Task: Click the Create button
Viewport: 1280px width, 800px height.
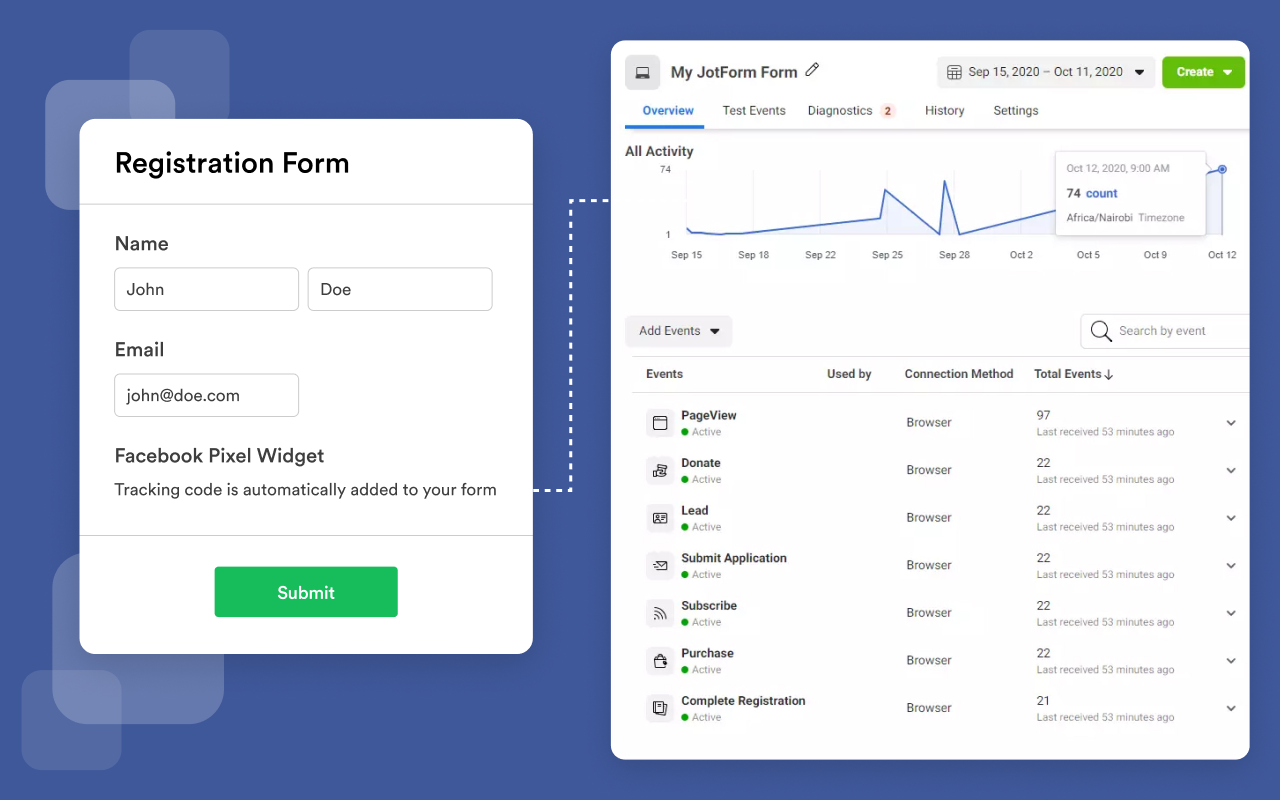Action: [x=1203, y=72]
